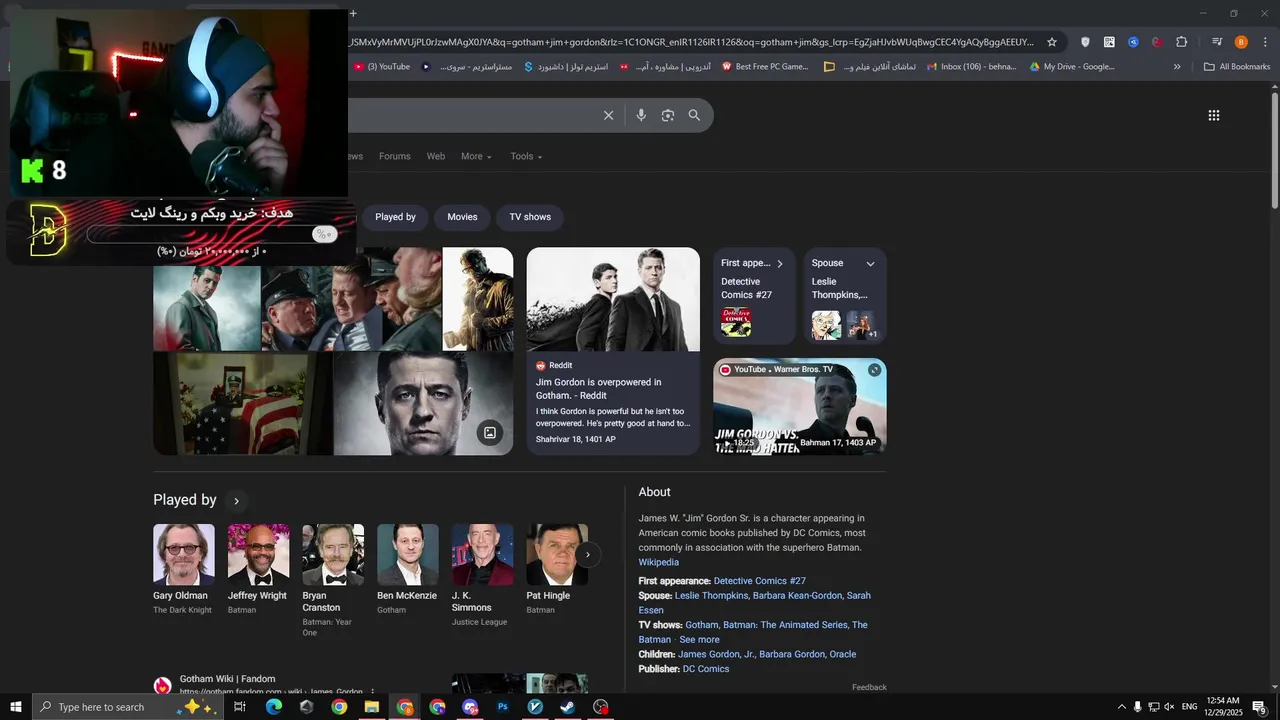The image size is (1280, 720).
Task: Open Steam from the taskbar
Action: (567, 707)
